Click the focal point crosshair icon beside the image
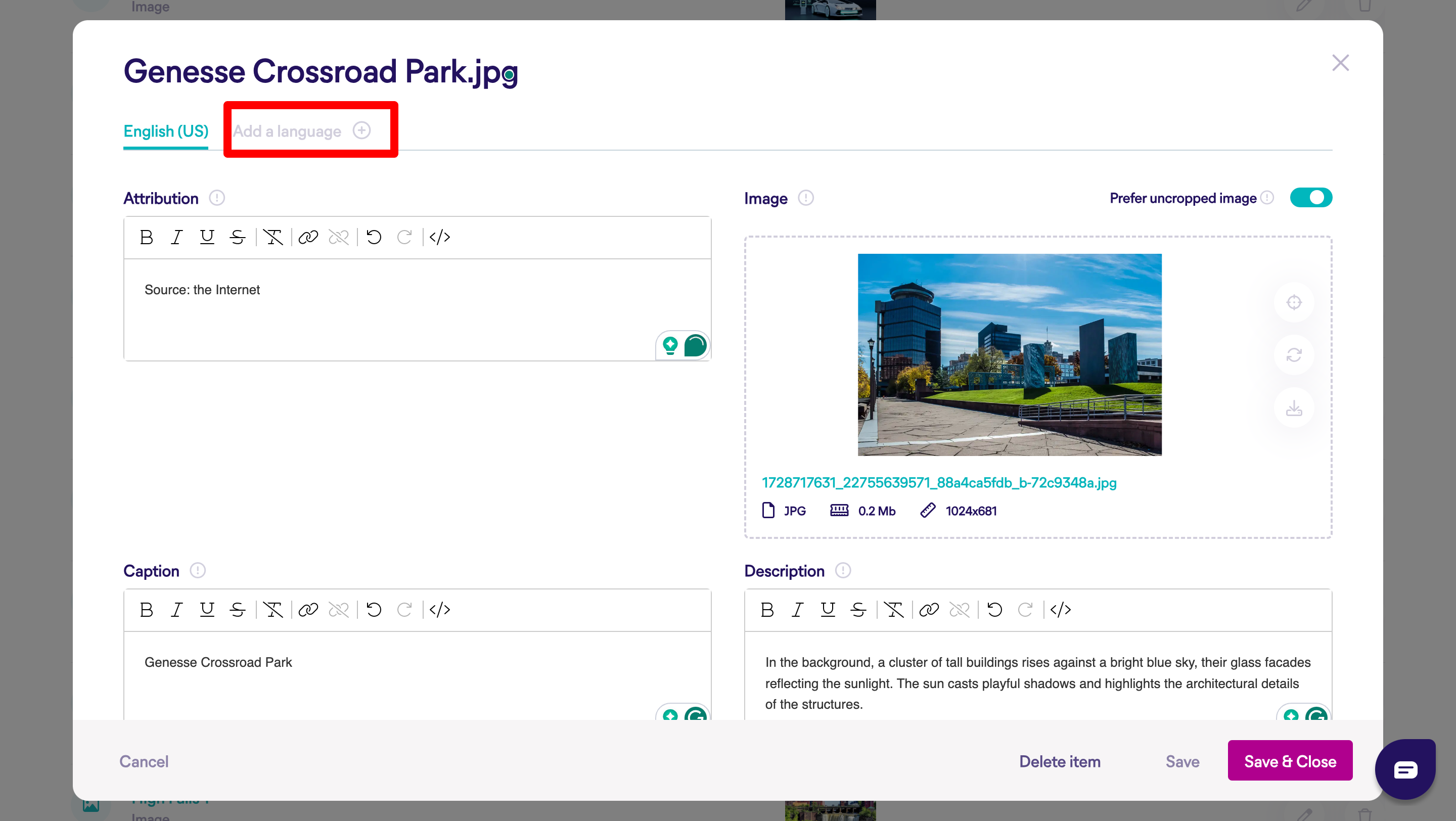1456x821 pixels. 1294,303
